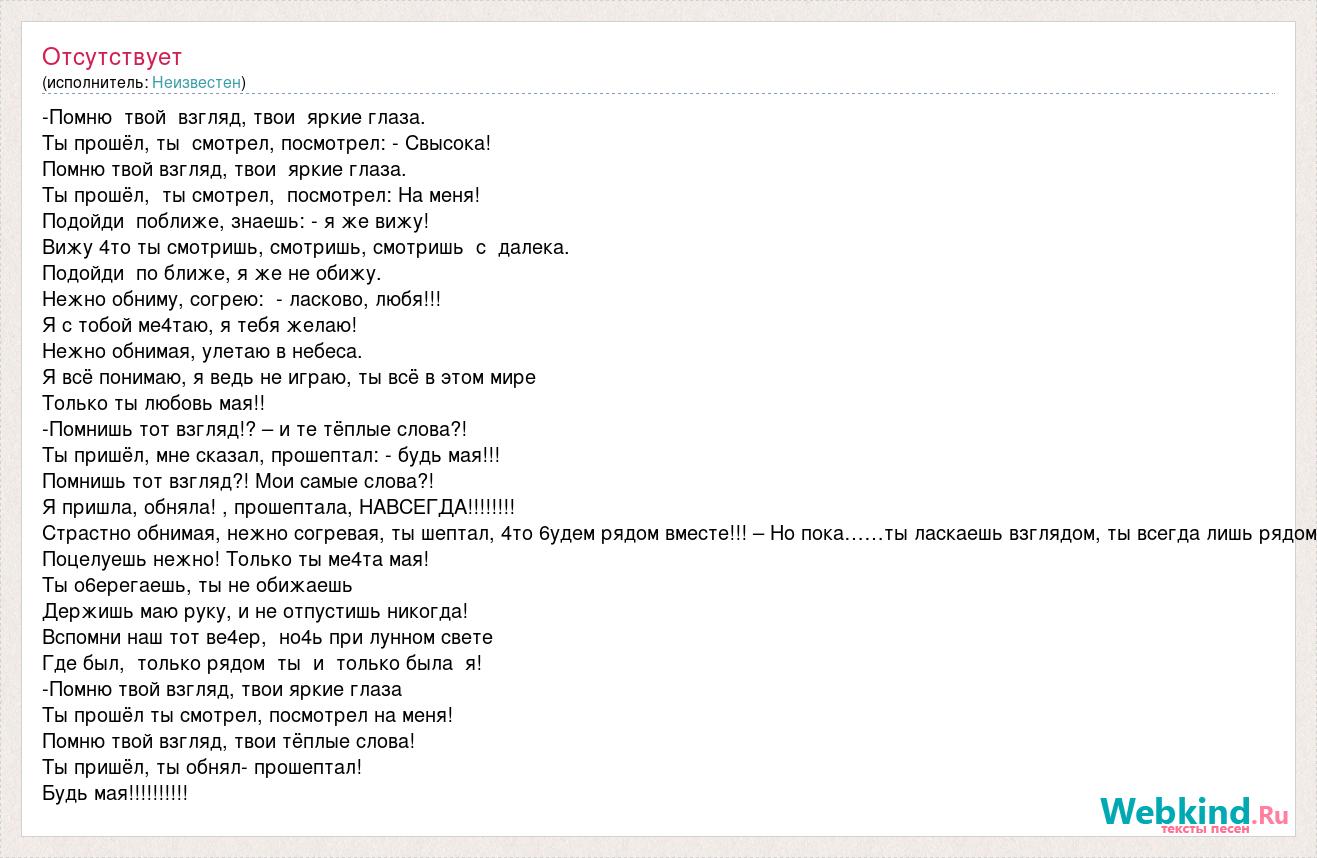The height and width of the screenshot is (858, 1317).
Task: Click final line 'Будь мая!!!!!!!!!!'
Action: point(115,793)
